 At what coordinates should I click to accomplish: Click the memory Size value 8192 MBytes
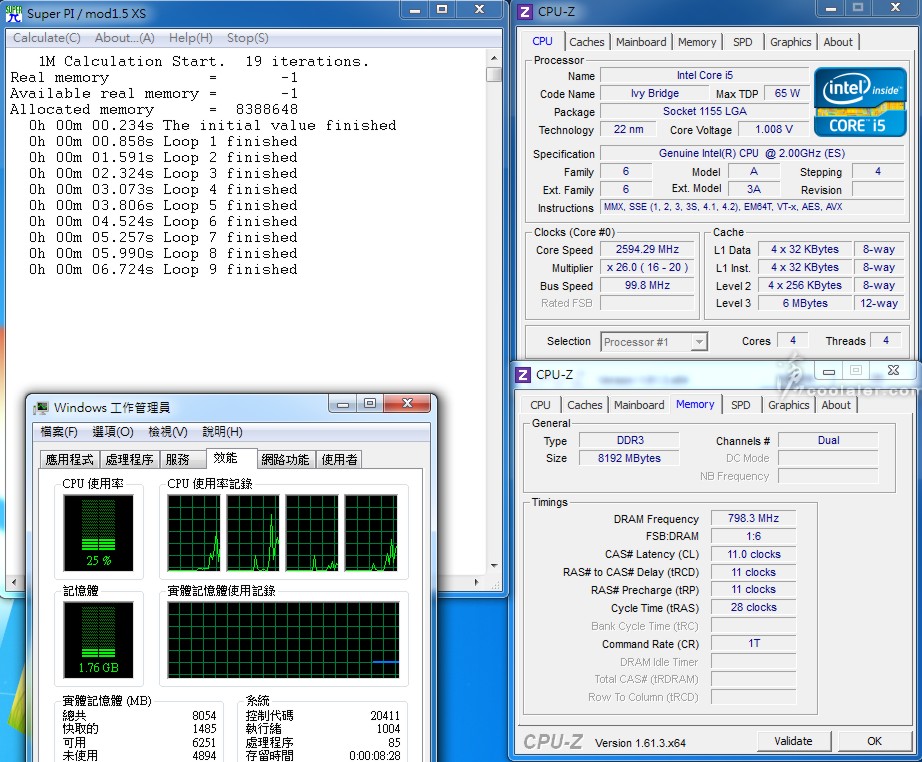click(x=629, y=458)
